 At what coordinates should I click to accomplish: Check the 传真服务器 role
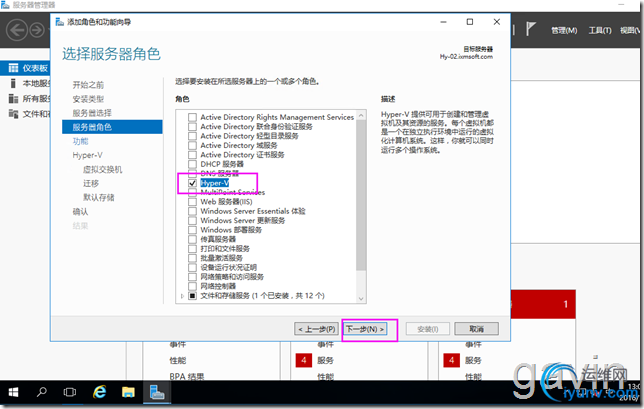pyautogui.click(x=192, y=239)
